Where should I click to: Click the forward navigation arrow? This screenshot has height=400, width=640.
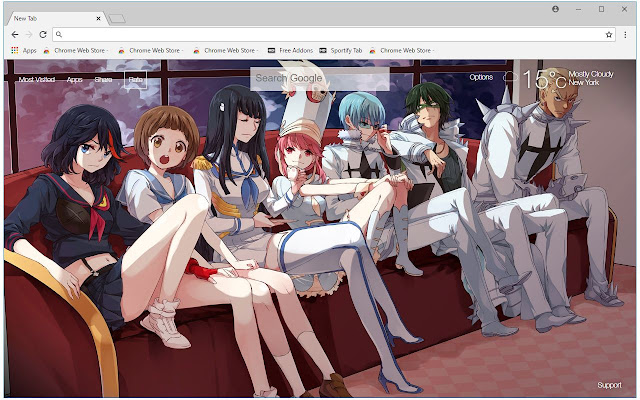pyautogui.click(x=29, y=35)
